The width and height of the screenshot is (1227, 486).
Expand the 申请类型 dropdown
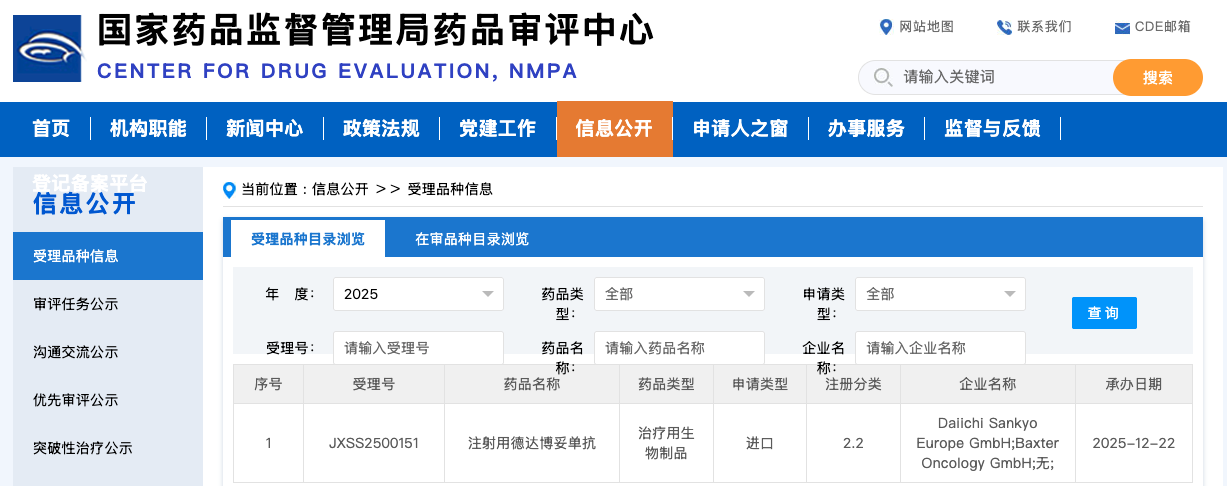tap(940, 294)
